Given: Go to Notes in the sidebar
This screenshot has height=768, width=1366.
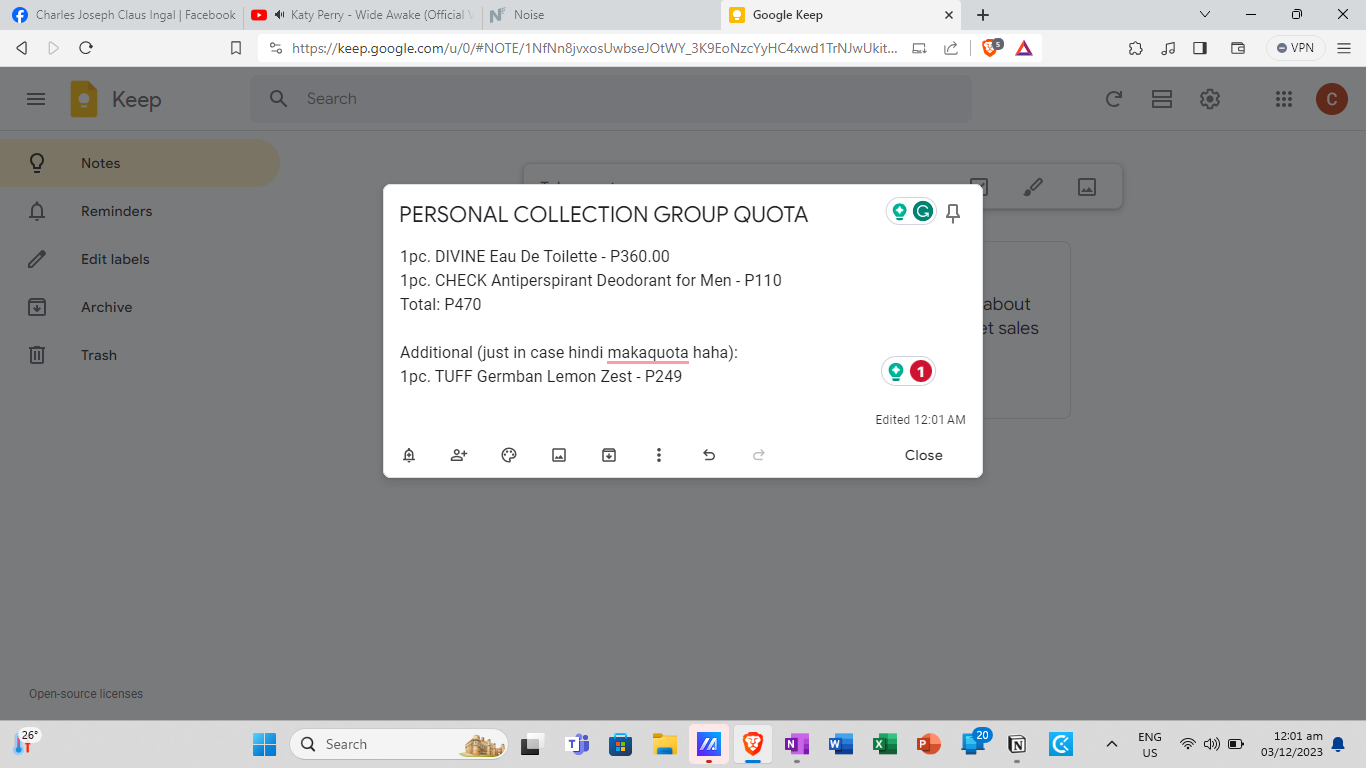Looking at the screenshot, I should [139, 163].
